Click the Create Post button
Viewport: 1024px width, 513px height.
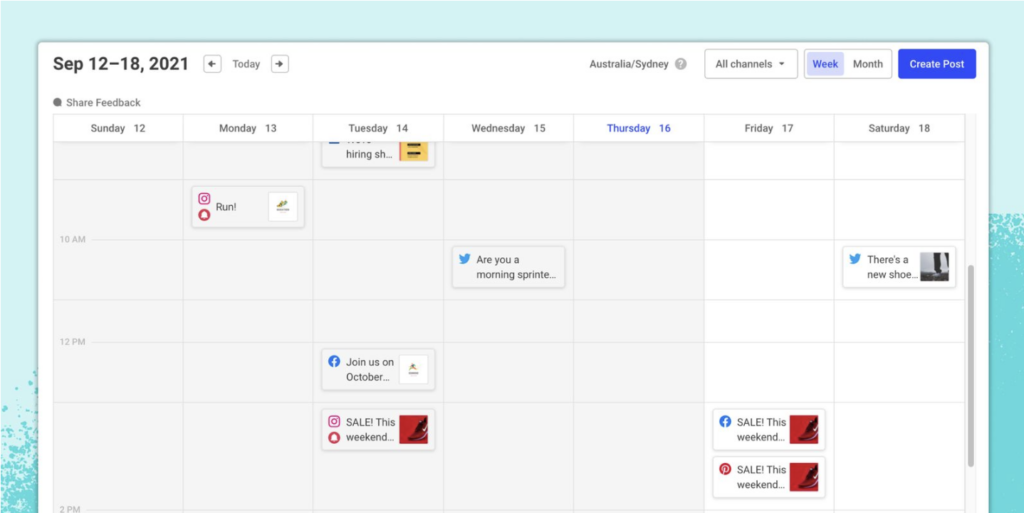click(937, 64)
